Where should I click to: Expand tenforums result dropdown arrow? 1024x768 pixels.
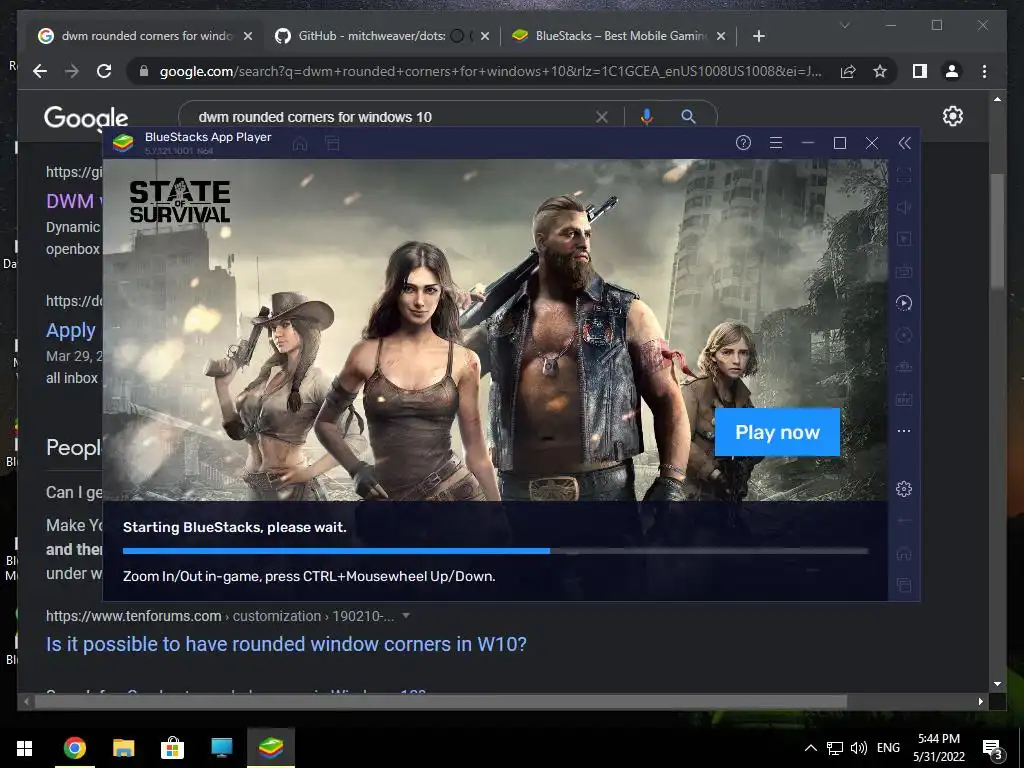pyautogui.click(x=406, y=616)
